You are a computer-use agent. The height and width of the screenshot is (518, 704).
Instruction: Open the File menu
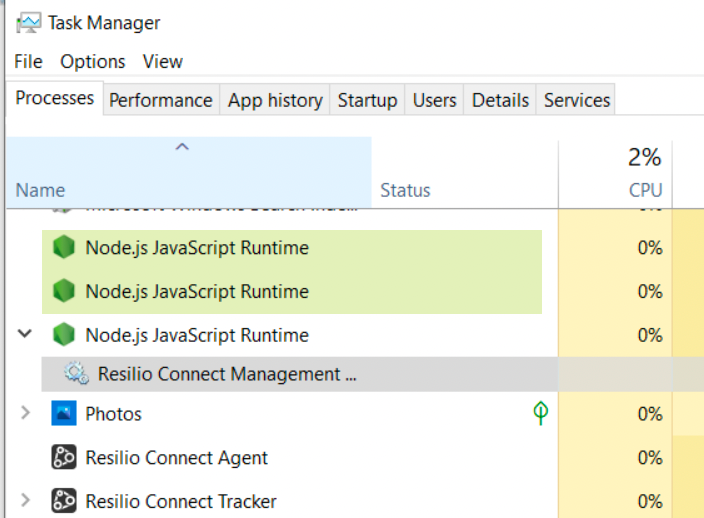point(28,62)
